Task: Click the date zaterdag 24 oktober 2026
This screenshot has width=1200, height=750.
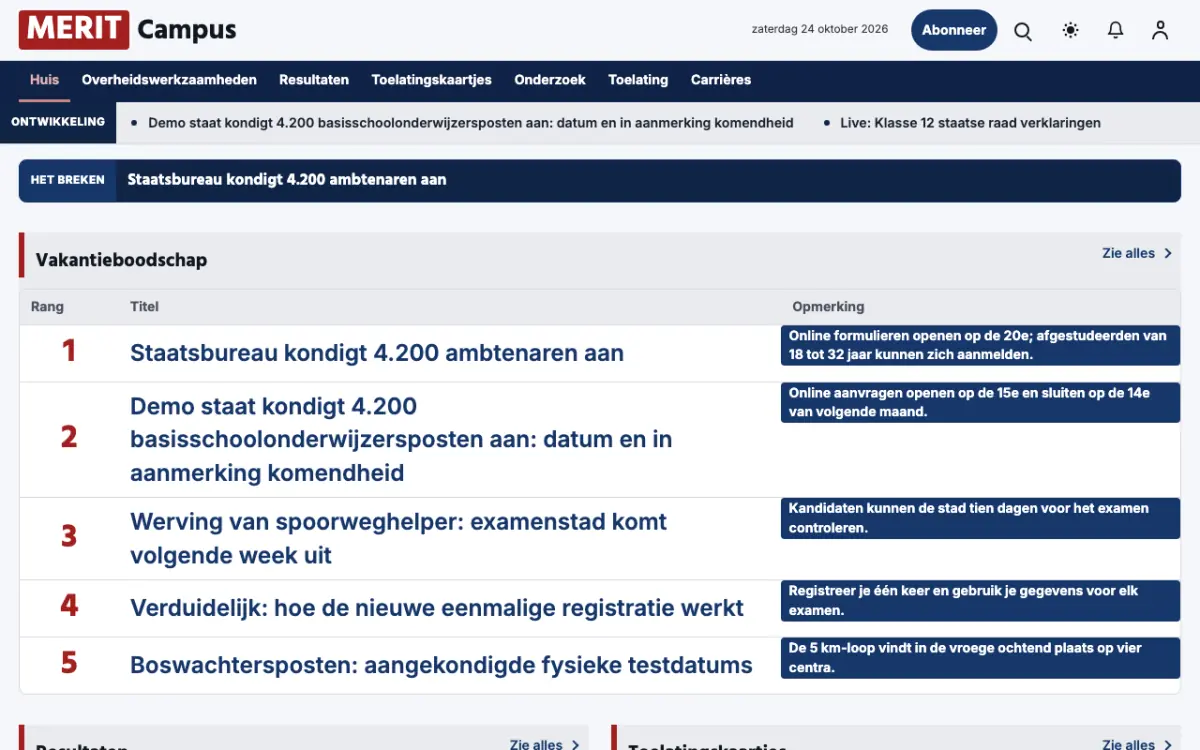Action: click(x=820, y=29)
